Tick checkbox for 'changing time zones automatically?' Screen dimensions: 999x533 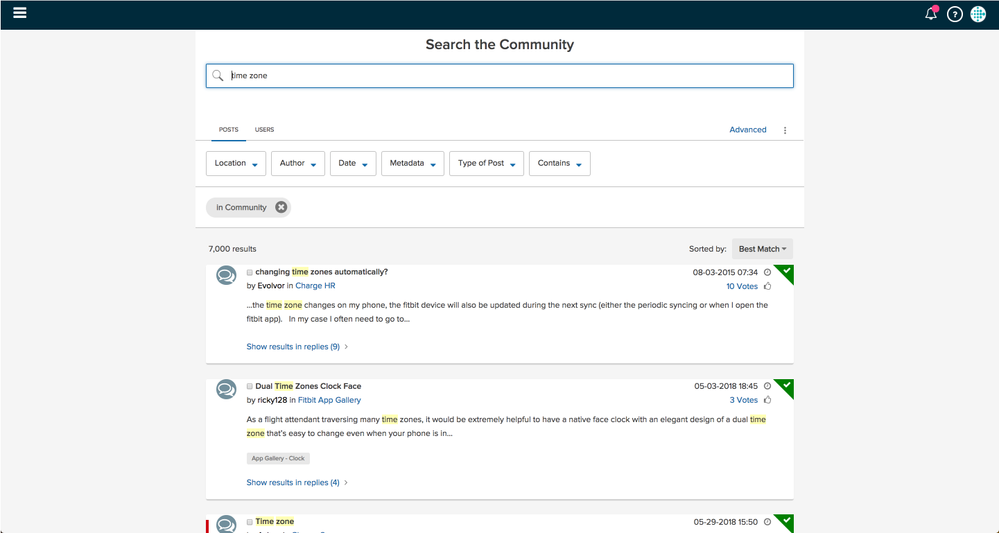click(x=250, y=273)
